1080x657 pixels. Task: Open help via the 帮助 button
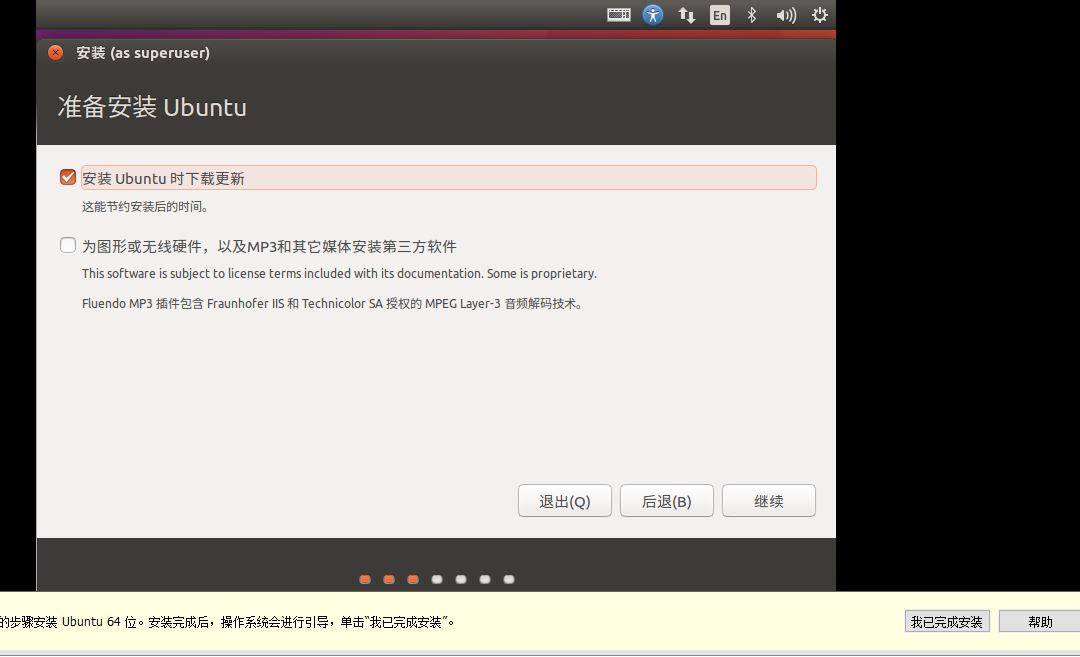[x=1039, y=621]
